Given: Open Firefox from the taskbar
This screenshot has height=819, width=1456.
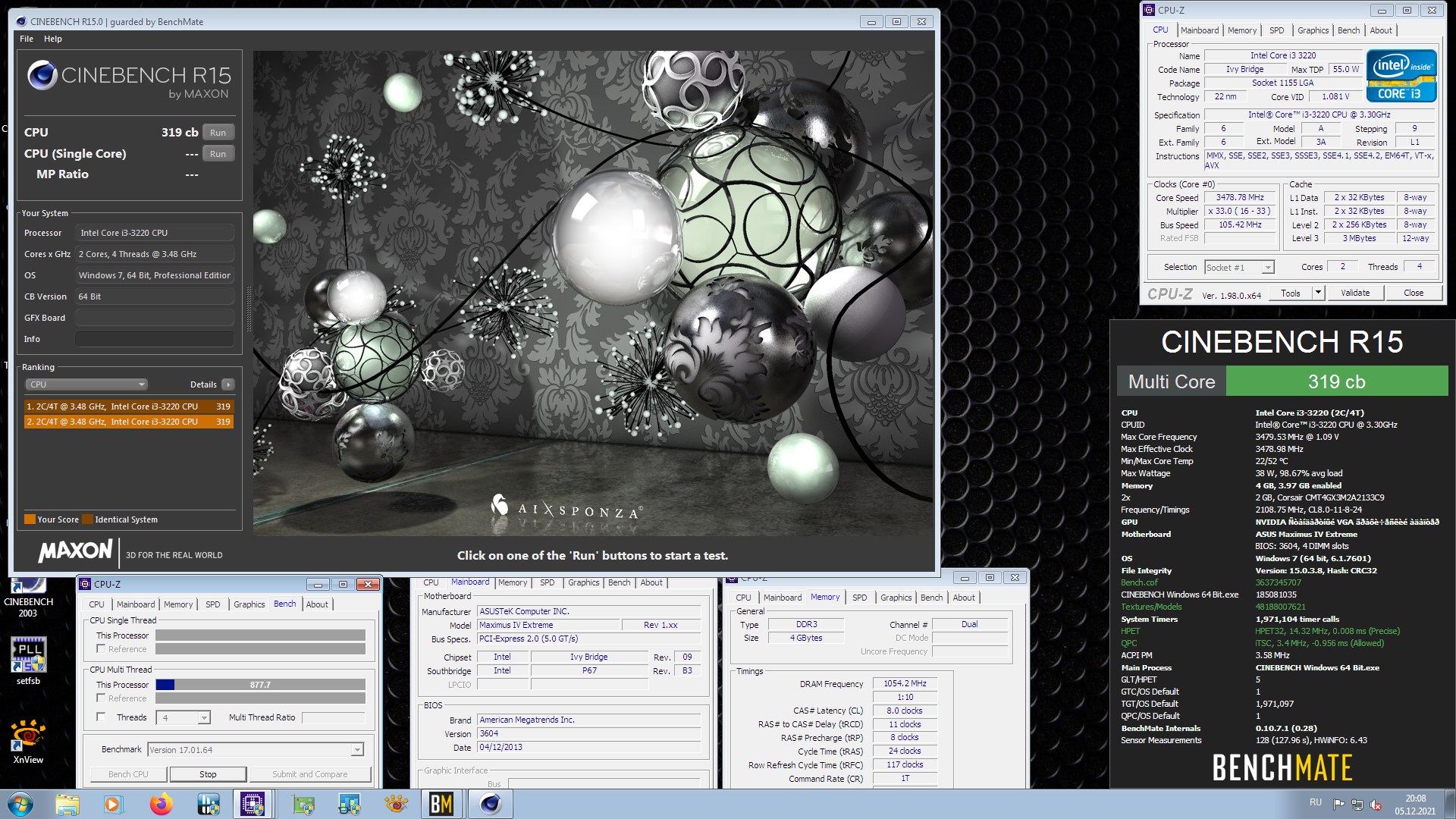Looking at the screenshot, I should pyautogui.click(x=161, y=804).
